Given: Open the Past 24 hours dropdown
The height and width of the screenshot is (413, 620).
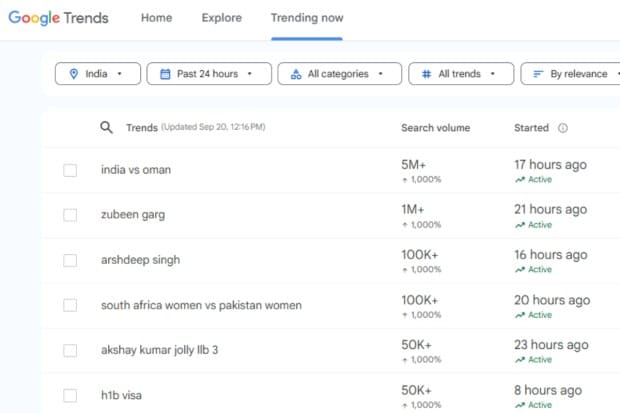Looking at the screenshot, I should click(209, 74).
